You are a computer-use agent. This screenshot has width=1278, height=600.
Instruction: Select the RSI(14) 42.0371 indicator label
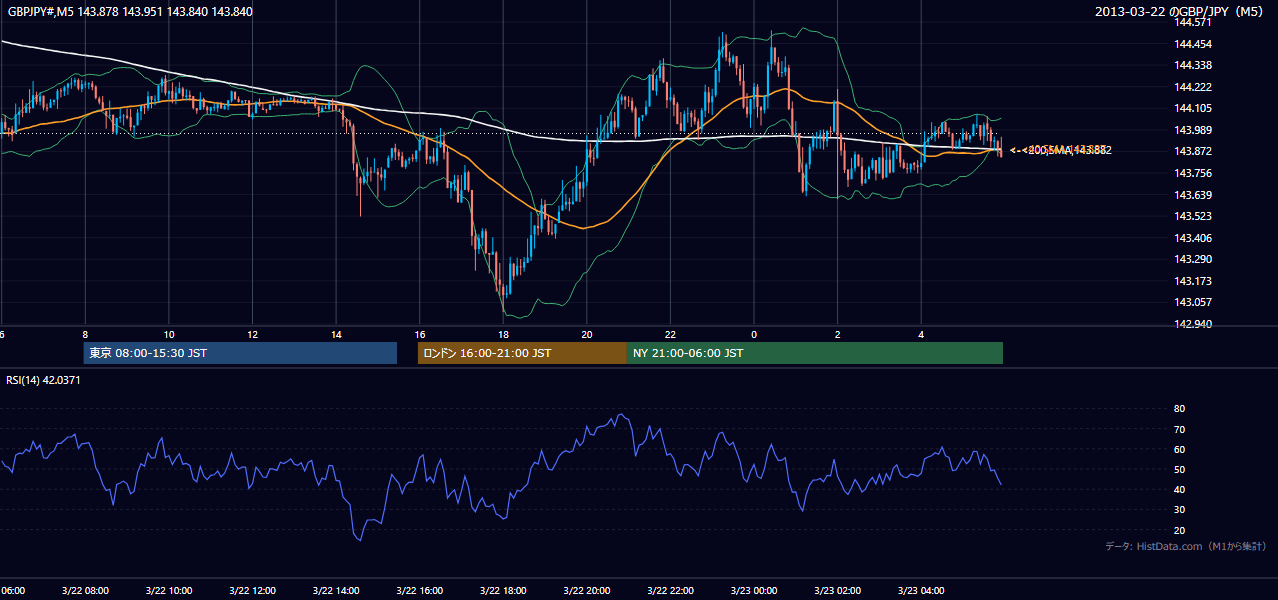(44, 380)
